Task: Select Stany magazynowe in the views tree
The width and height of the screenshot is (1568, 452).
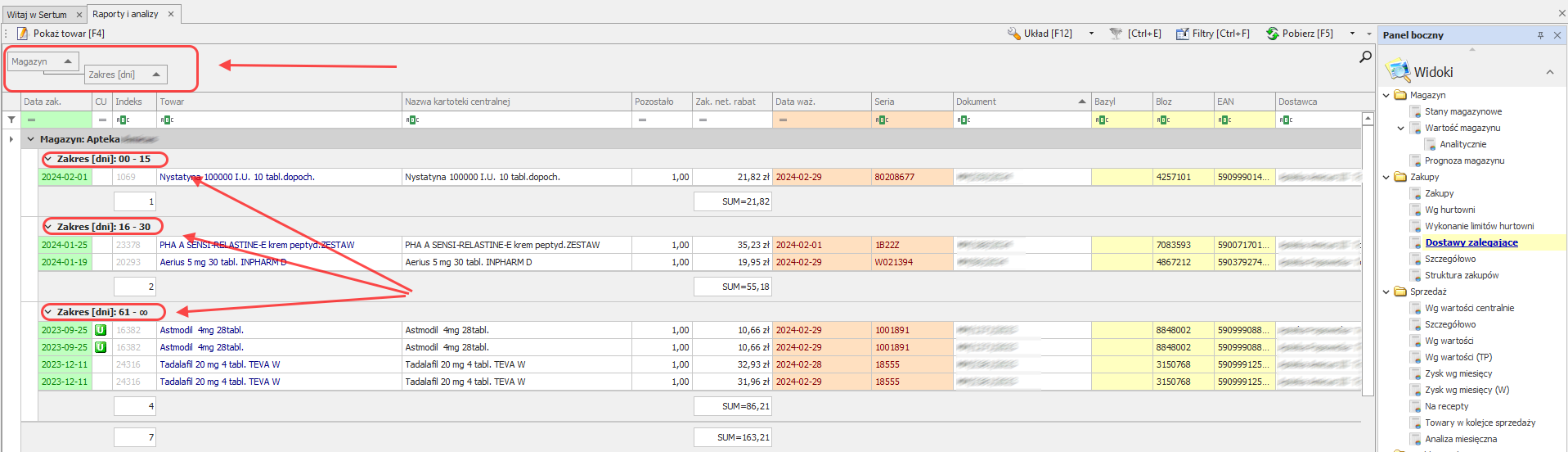Action: click(1462, 111)
